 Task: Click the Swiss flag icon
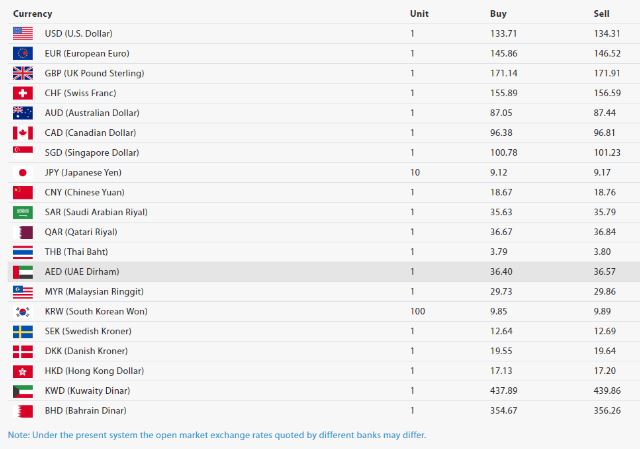pos(23,93)
